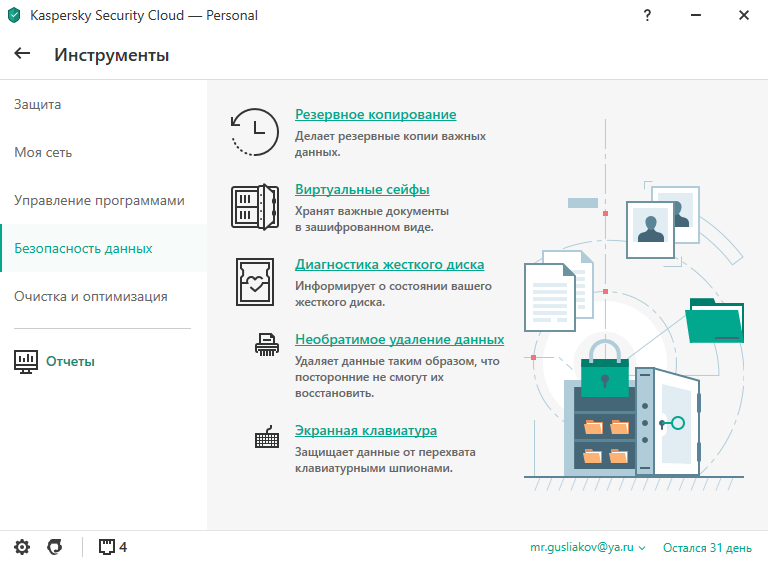Click the on-screen keyboard icon

click(x=267, y=436)
